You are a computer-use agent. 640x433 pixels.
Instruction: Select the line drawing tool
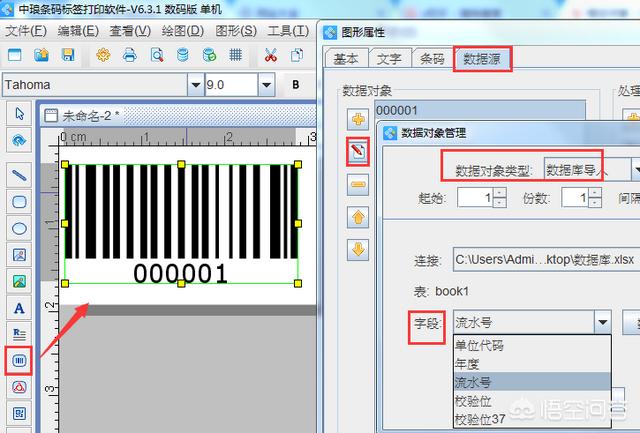(19, 175)
